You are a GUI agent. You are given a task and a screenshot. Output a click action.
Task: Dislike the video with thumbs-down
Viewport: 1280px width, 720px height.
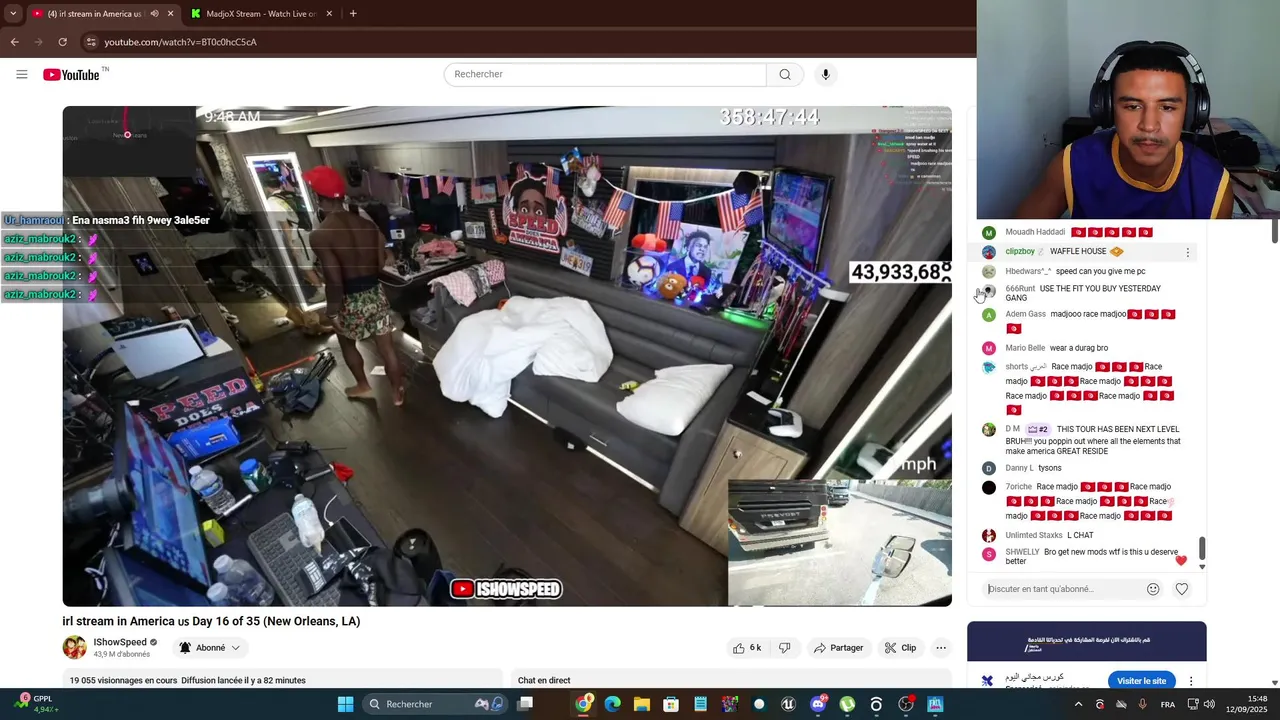click(784, 648)
